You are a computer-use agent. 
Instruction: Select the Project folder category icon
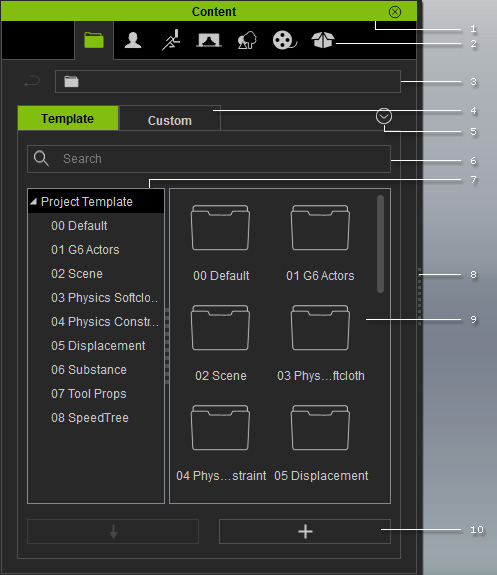(94, 40)
